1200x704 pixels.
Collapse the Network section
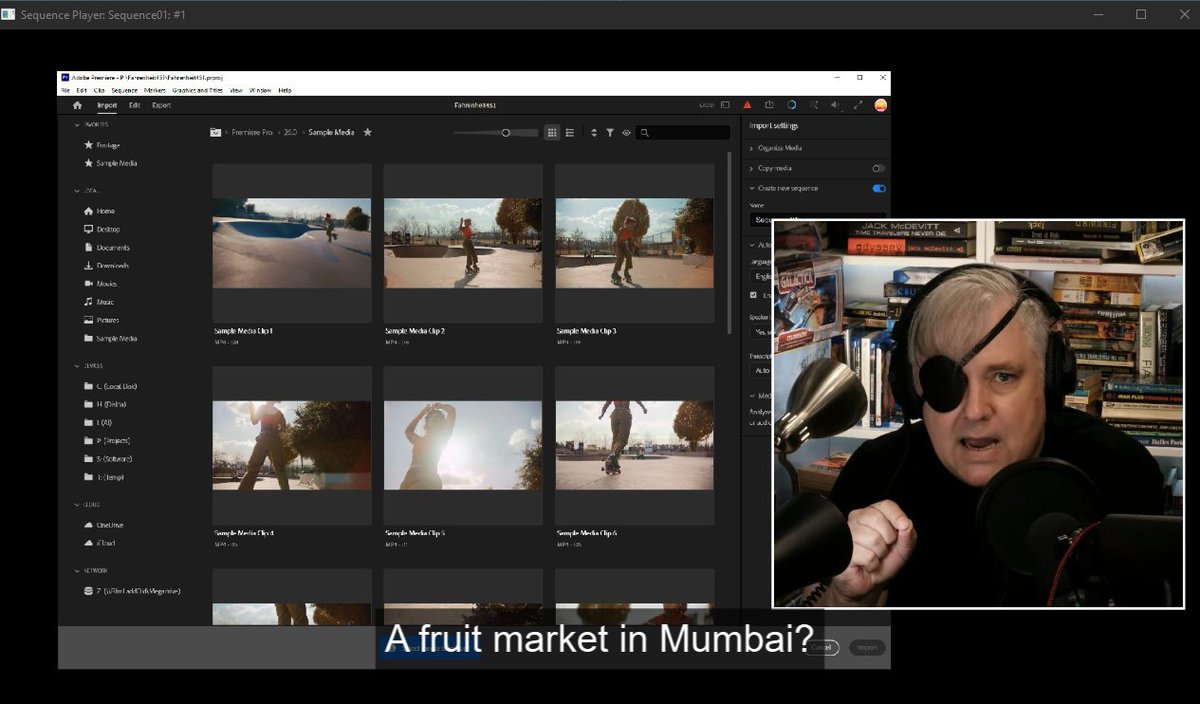coord(77,571)
